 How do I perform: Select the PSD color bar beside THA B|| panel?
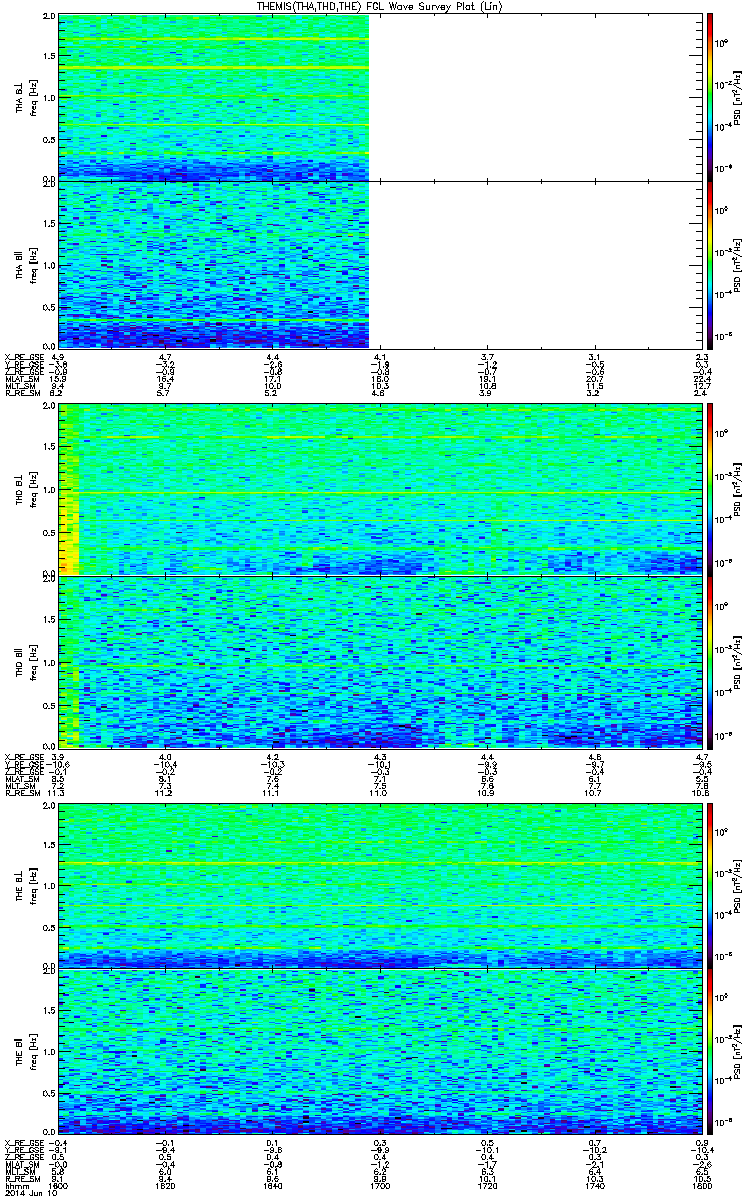[x=709, y=264]
